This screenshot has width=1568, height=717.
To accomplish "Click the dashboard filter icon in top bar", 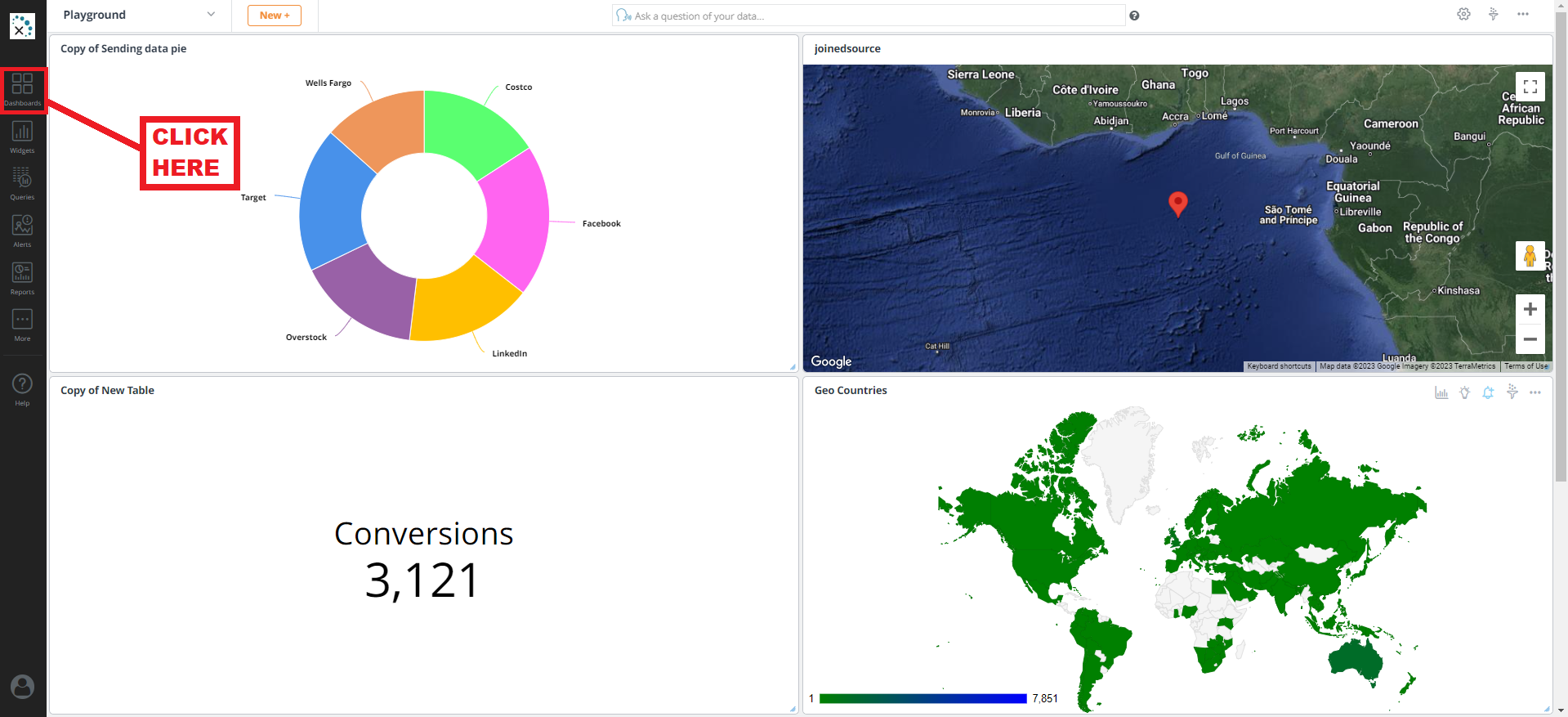I will (1493, 15).
